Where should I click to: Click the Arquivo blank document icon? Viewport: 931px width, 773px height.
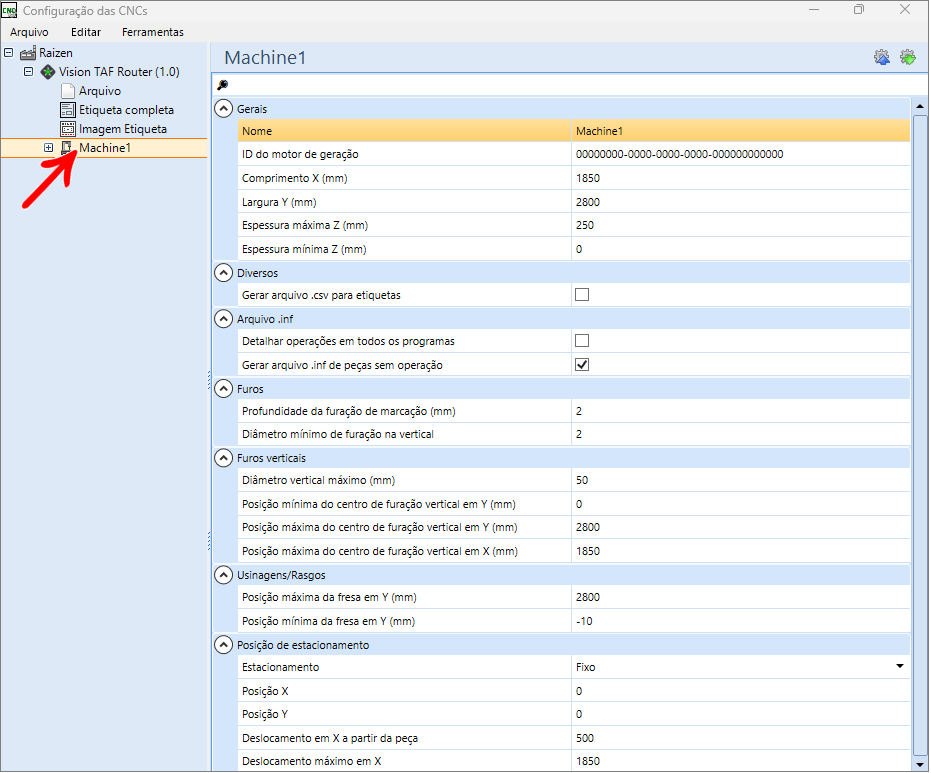tap(68, 91)
